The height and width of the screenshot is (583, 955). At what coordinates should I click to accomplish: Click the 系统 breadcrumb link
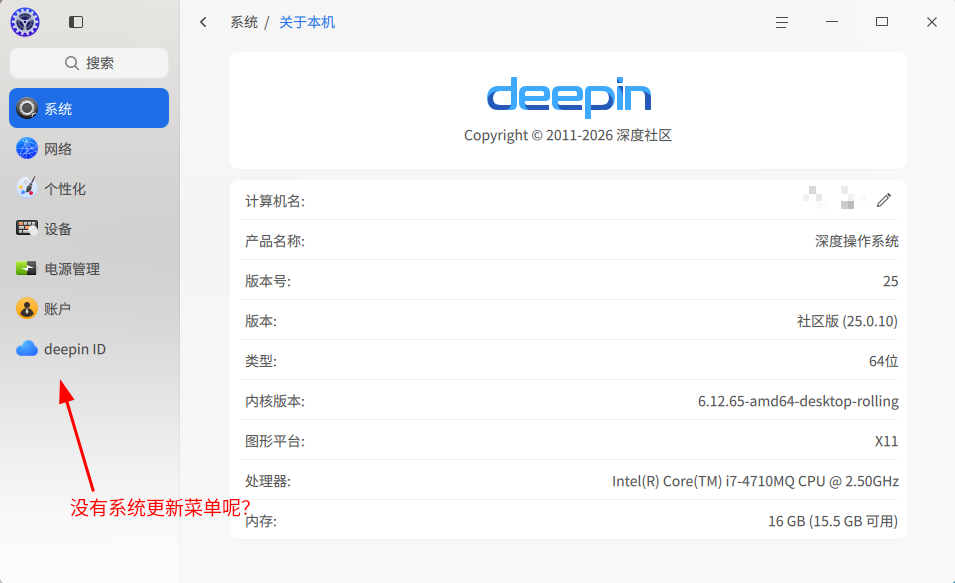pyautogui.click(x=244, y=23)
